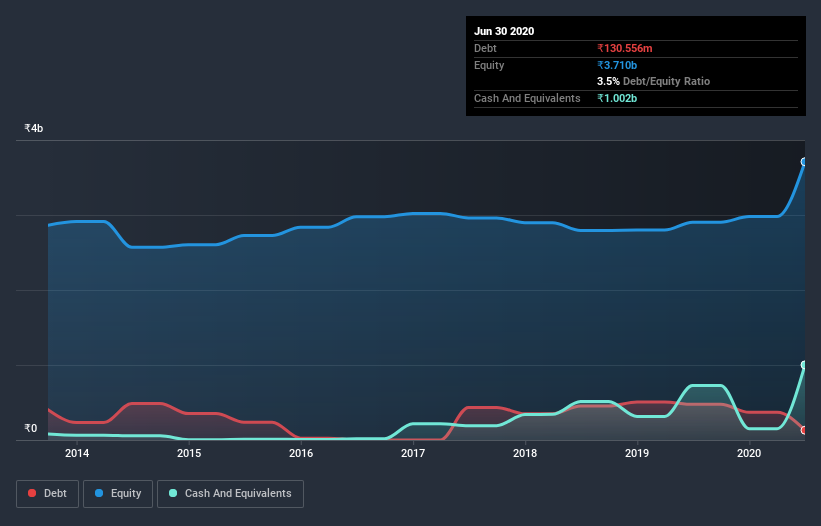
Task: Toggle the Debt legend button
Action: (47, 494)
